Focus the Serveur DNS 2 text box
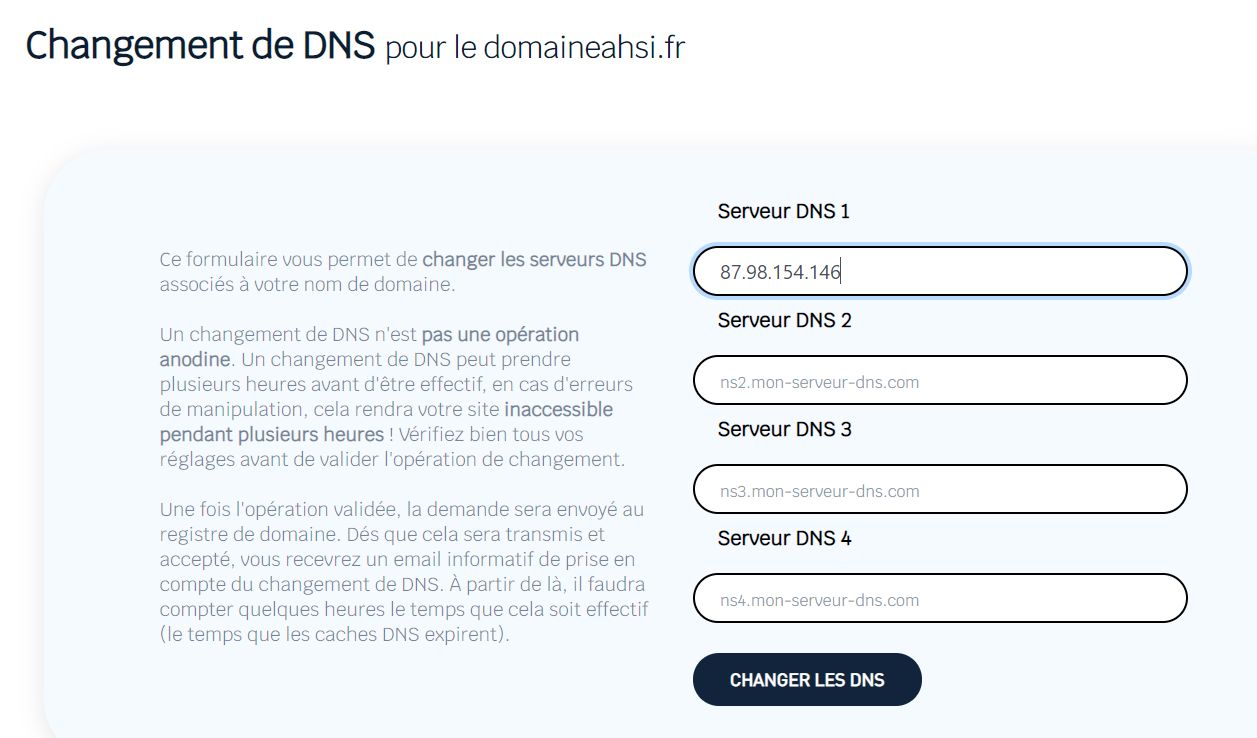This screenshot has height=738, width=1257. click(940, 381)
